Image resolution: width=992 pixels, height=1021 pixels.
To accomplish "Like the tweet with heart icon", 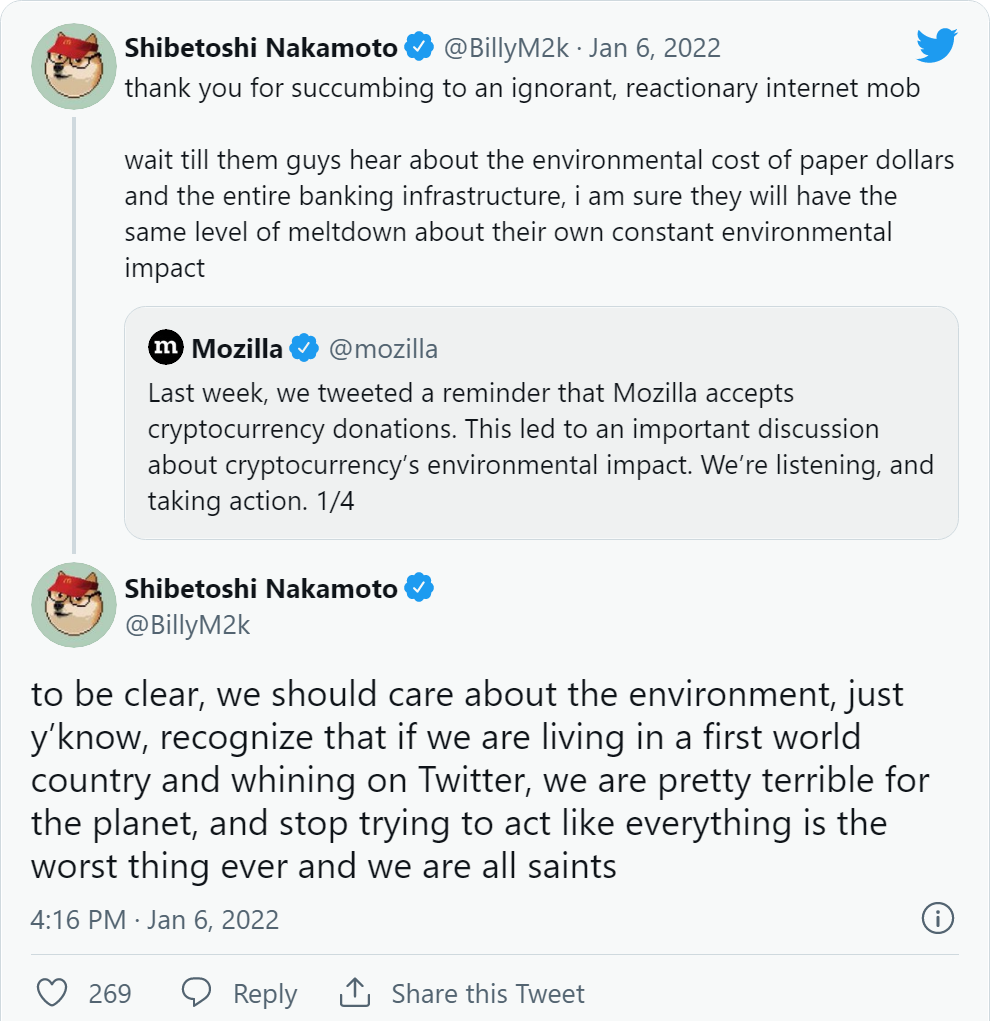I will click(x=51, y=993).
